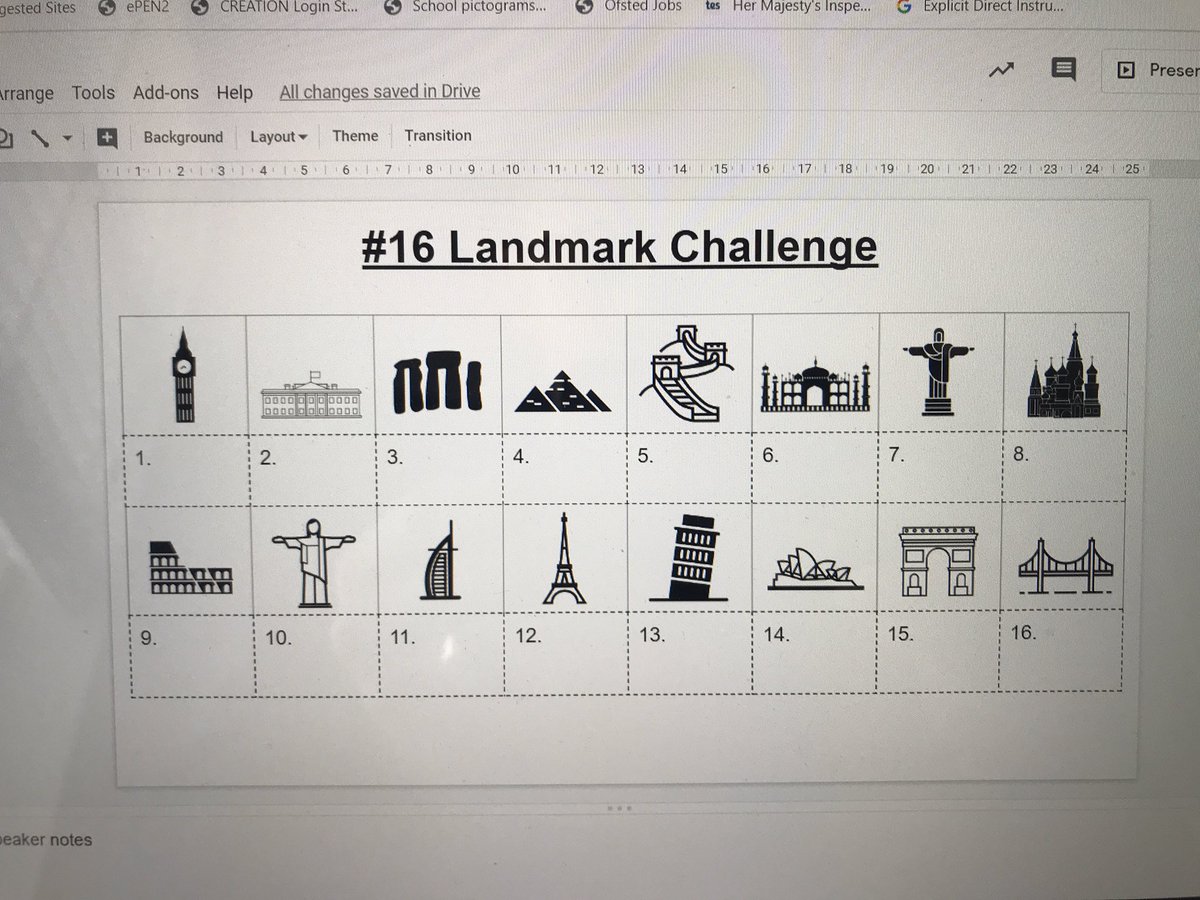Click answer cell numbered 6.
This screenshot has height=900, width=1200.
pos(814,465)
